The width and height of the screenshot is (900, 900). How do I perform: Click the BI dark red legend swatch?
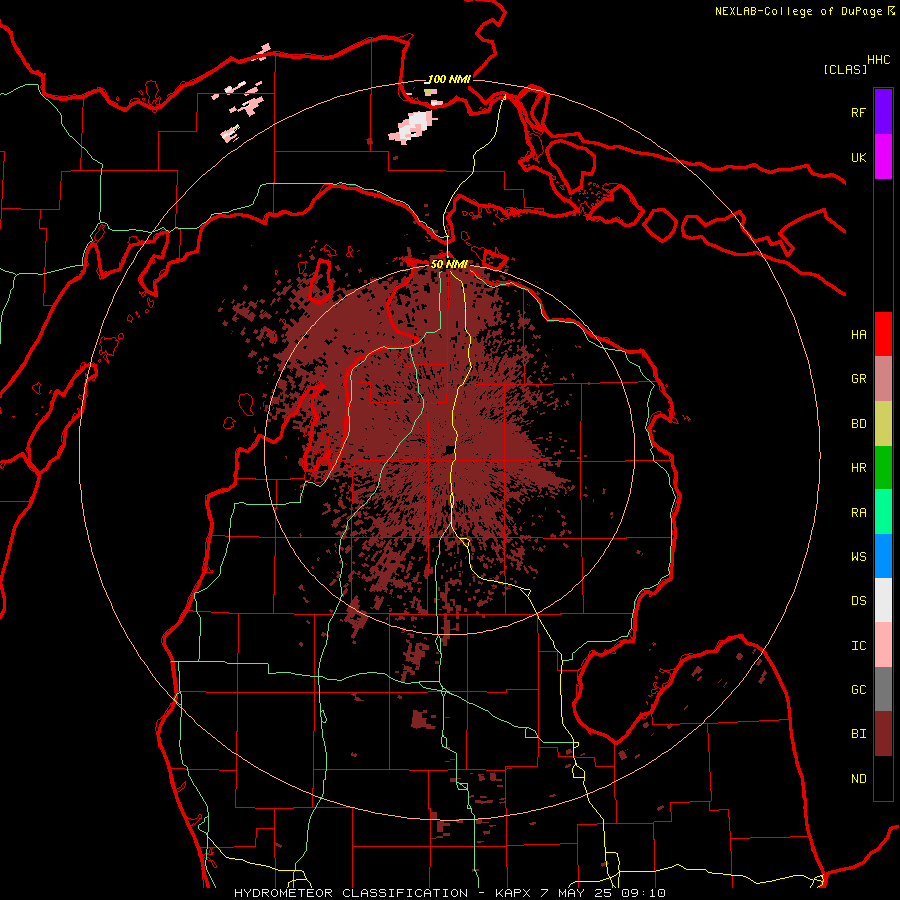click(883, 734)
